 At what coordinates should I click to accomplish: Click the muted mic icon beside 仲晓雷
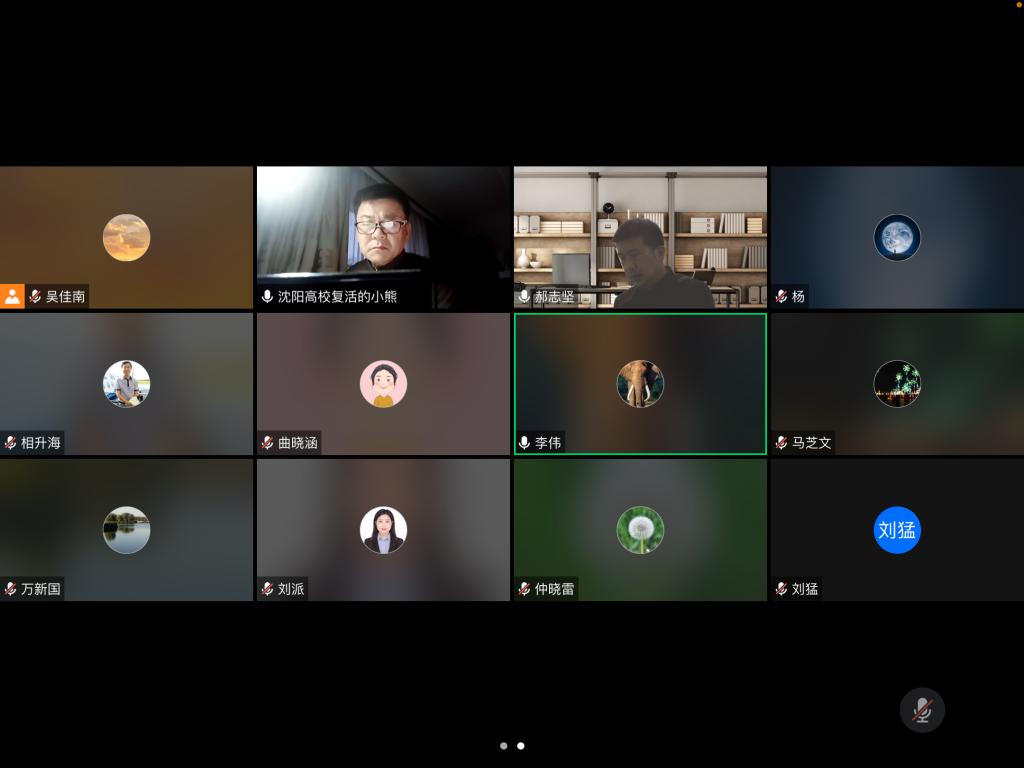(x=524, y=589)
